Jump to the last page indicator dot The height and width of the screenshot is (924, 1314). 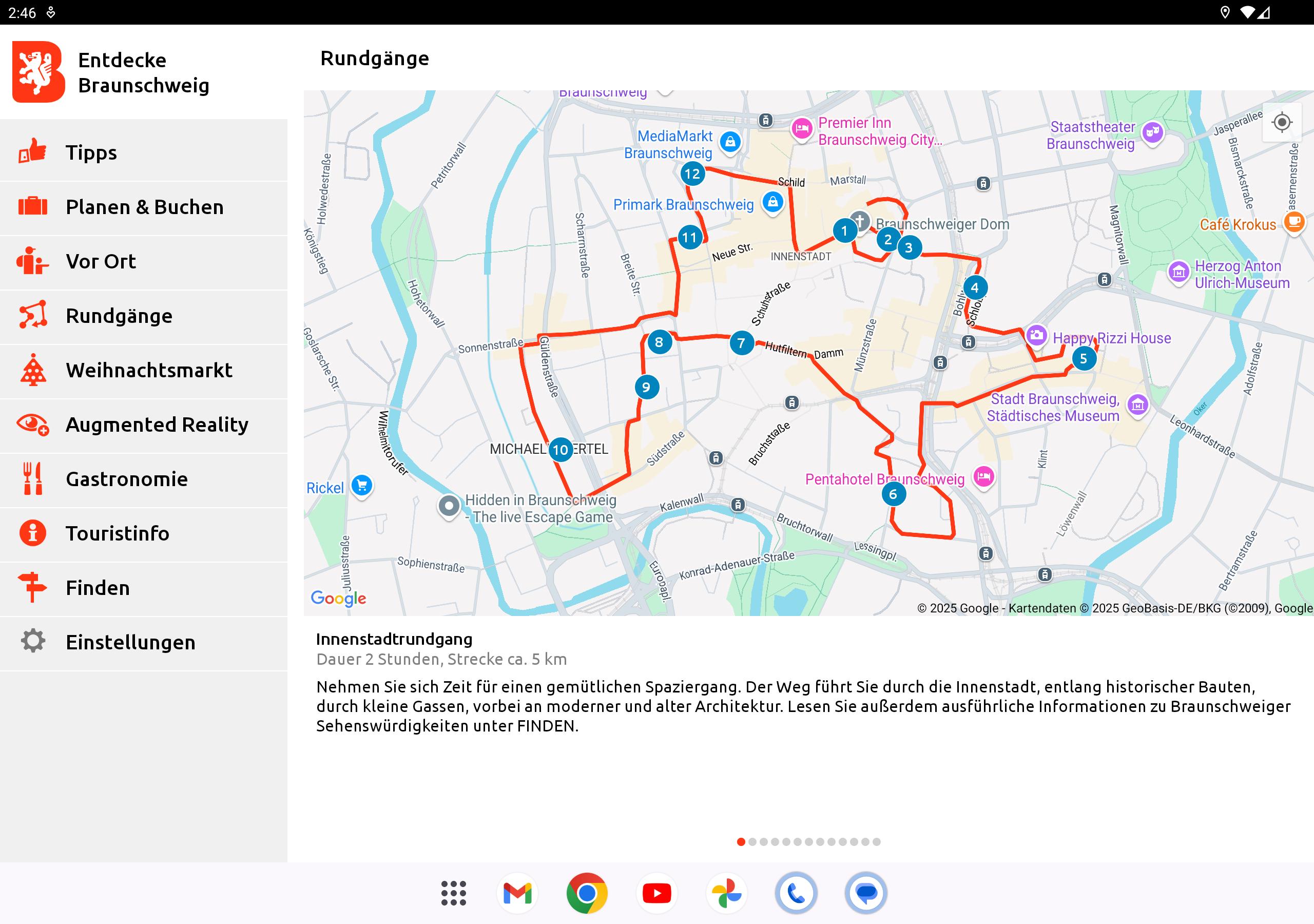(x=877, y=841)
